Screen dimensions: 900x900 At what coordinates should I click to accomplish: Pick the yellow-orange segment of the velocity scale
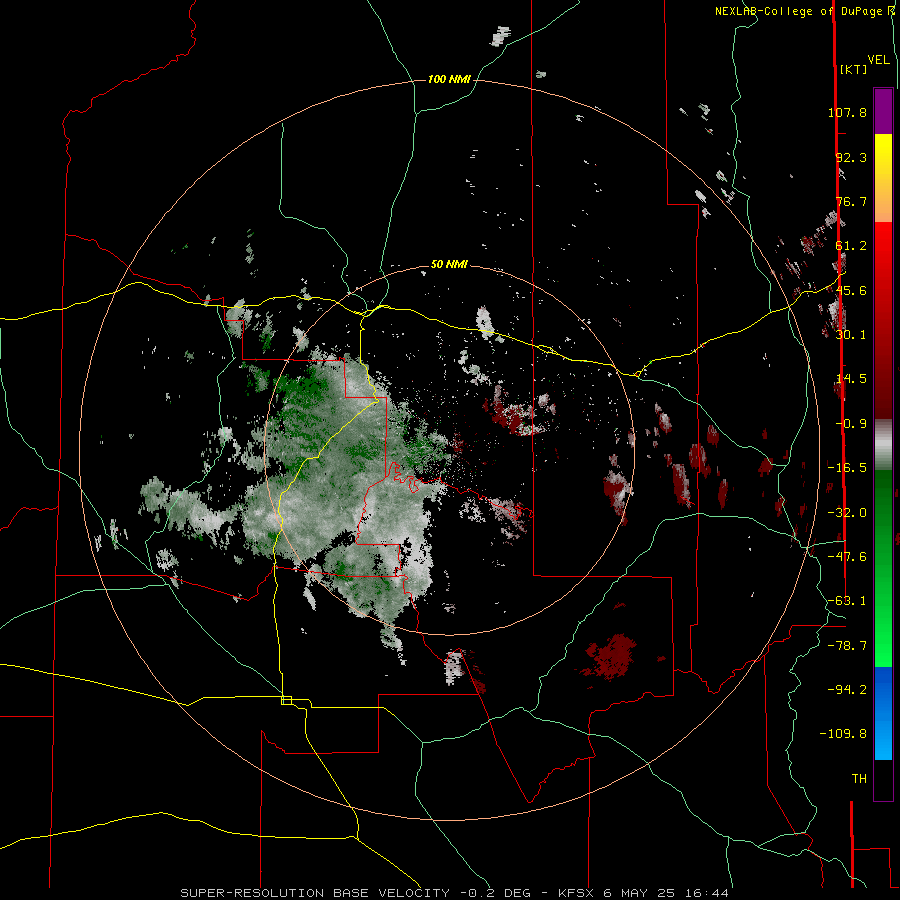tap(883, 178)
